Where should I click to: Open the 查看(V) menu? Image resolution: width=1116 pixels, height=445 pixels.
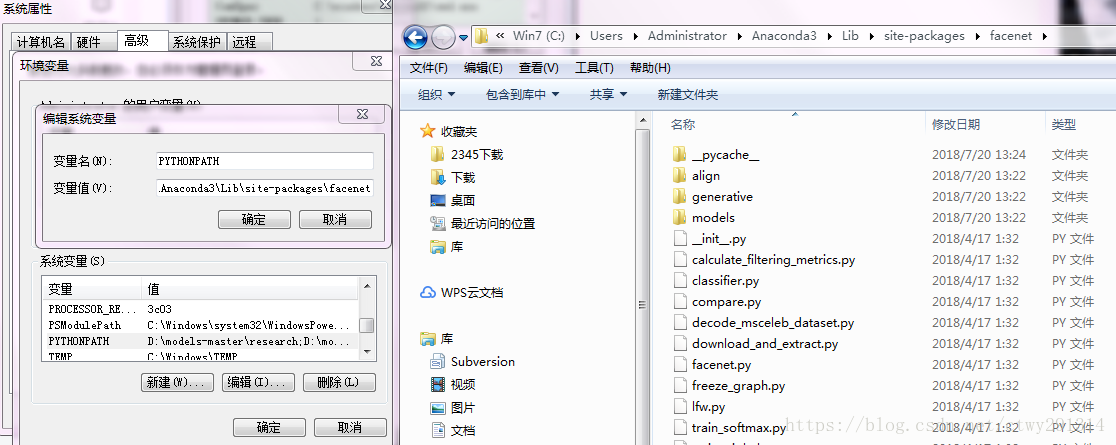coord(539,68)
